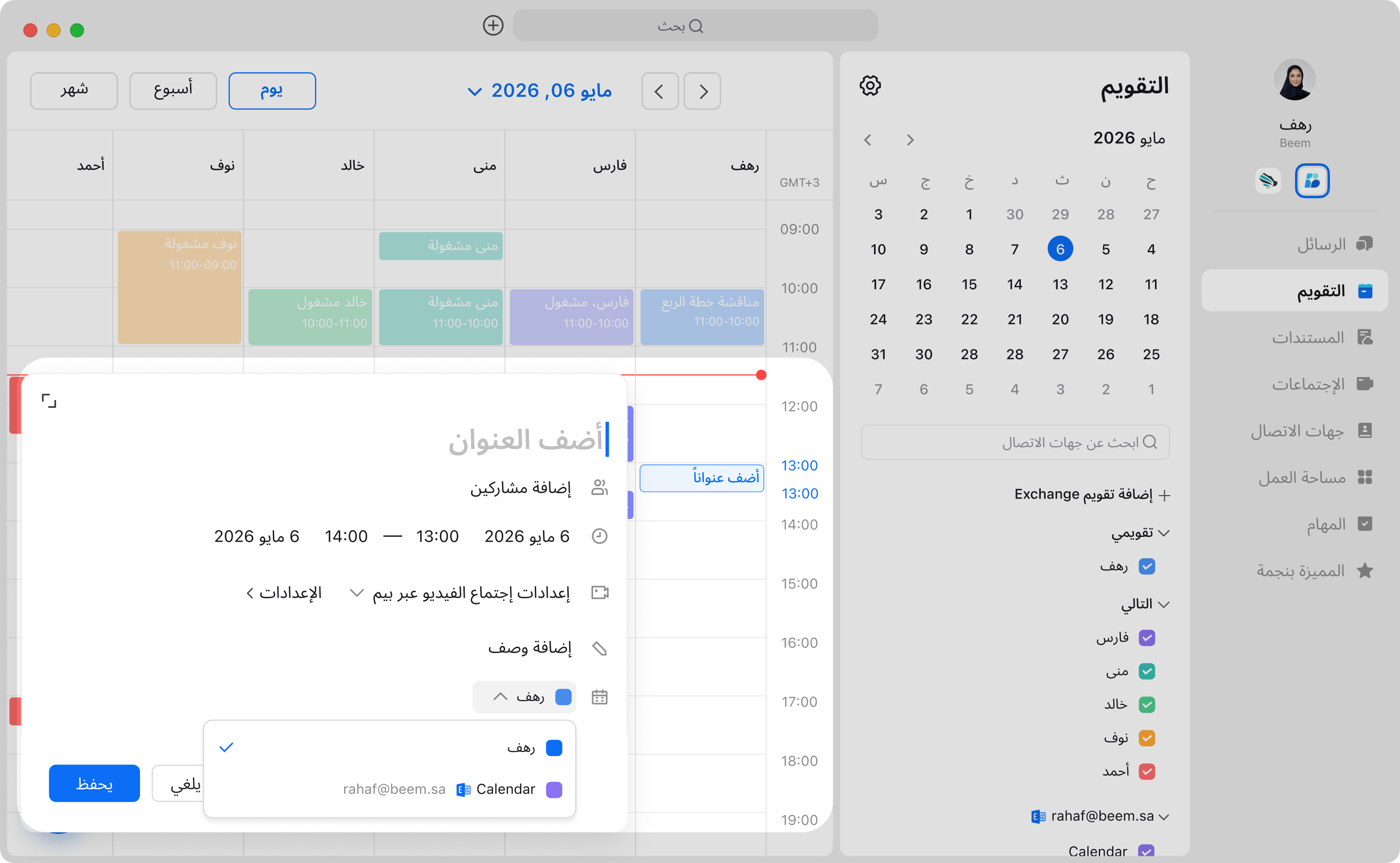The image size is (1400, 863).
Task: Collapse the التالي section
Action: (1164, 604)
